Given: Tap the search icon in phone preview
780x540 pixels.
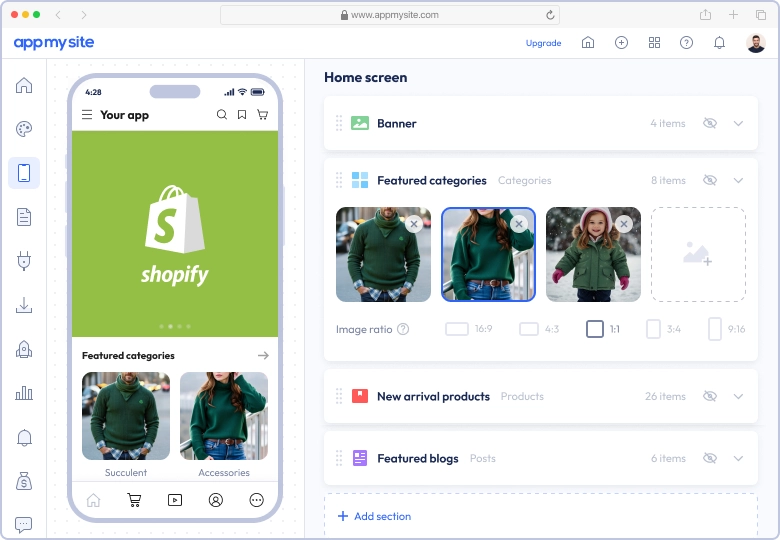Looking at the screenshot, I should point(222,115).
